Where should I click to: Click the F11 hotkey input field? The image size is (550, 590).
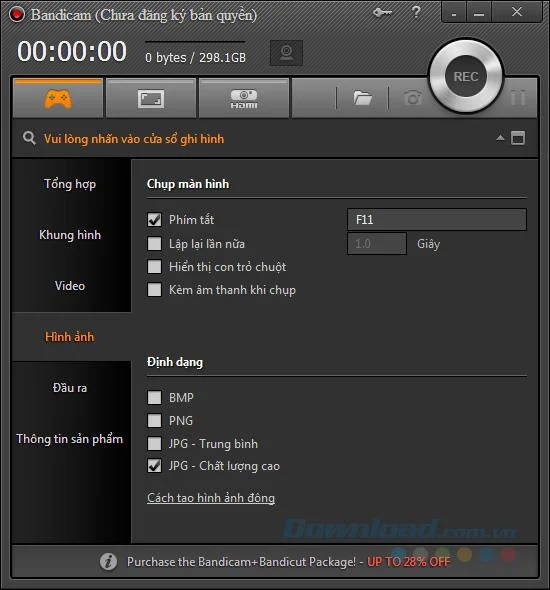437,219
